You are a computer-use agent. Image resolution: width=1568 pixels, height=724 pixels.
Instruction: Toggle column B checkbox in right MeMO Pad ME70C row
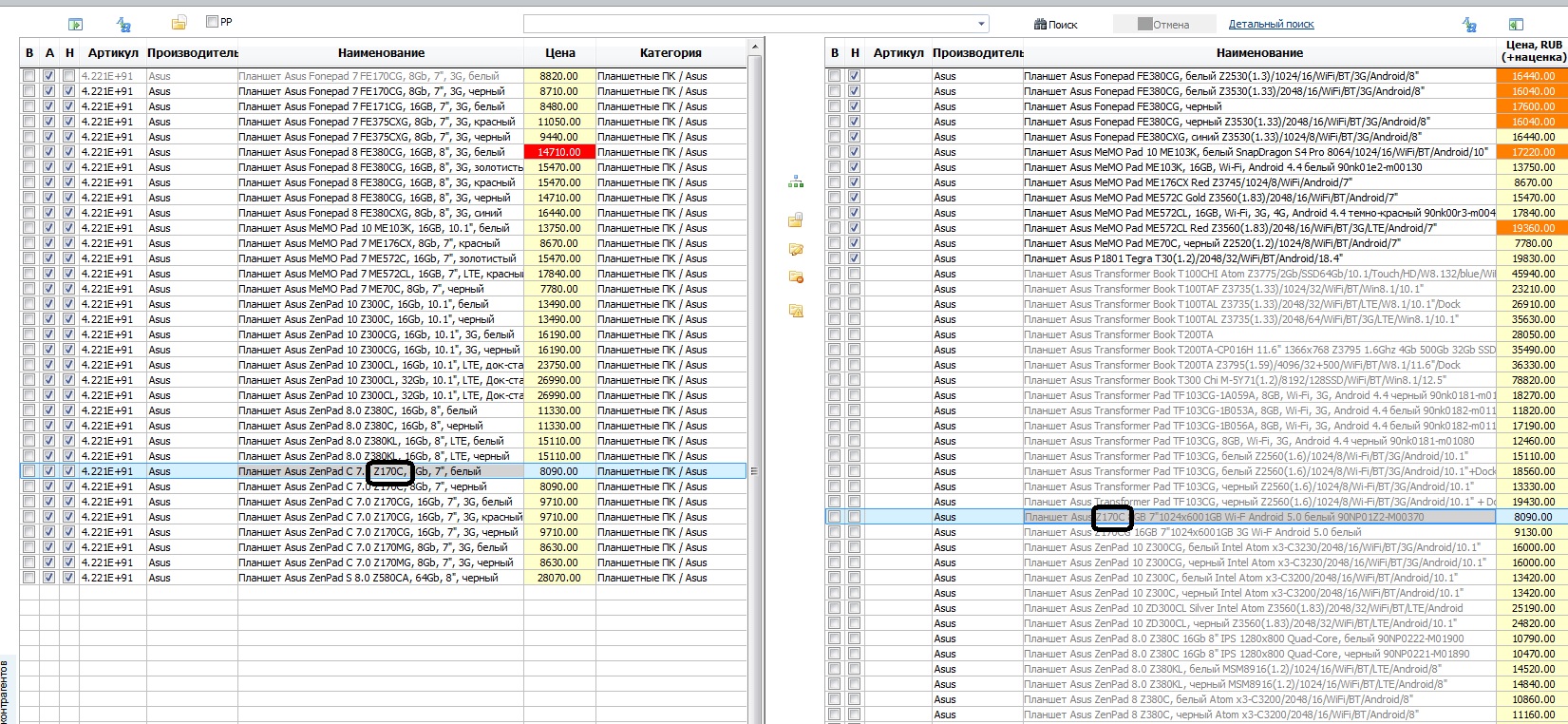[x=835, y=243]
